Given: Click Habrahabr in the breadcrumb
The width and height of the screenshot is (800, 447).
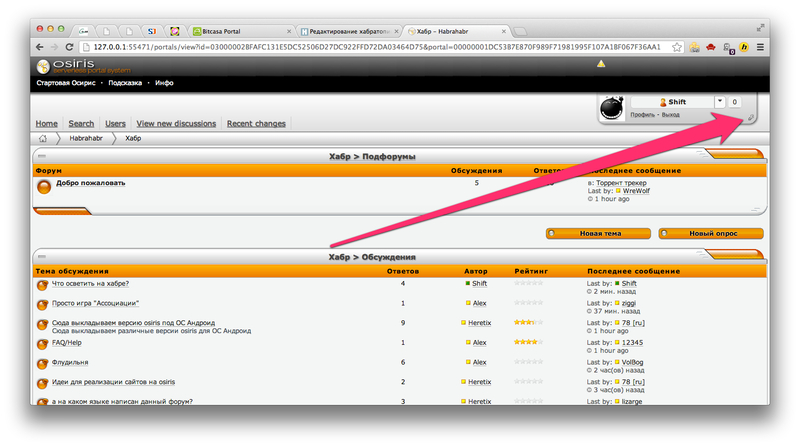Looking at the screenshot, I should pos(86,138).
